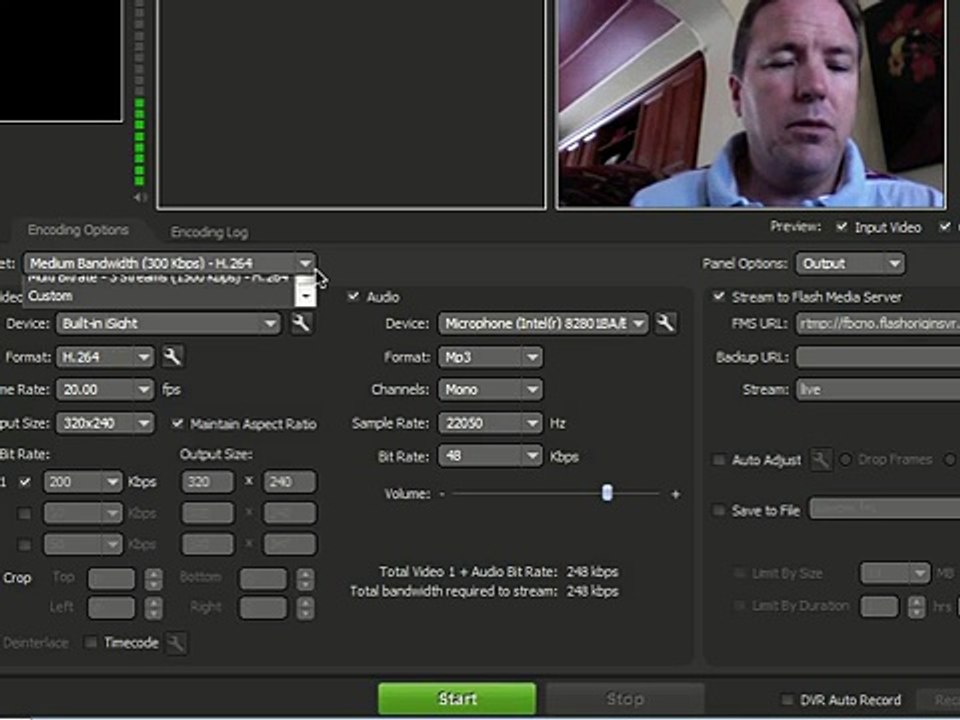The image size is (960, 720).
Task: Open Channels Mono dropdown
Action: click(490, 389)
